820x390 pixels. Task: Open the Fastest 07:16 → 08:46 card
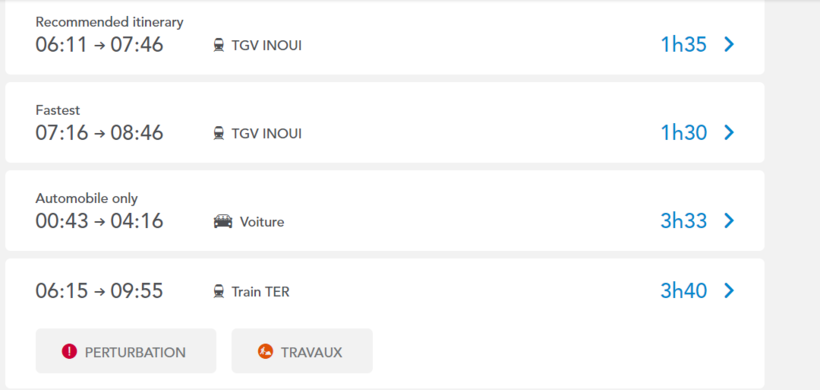[385, 122]
